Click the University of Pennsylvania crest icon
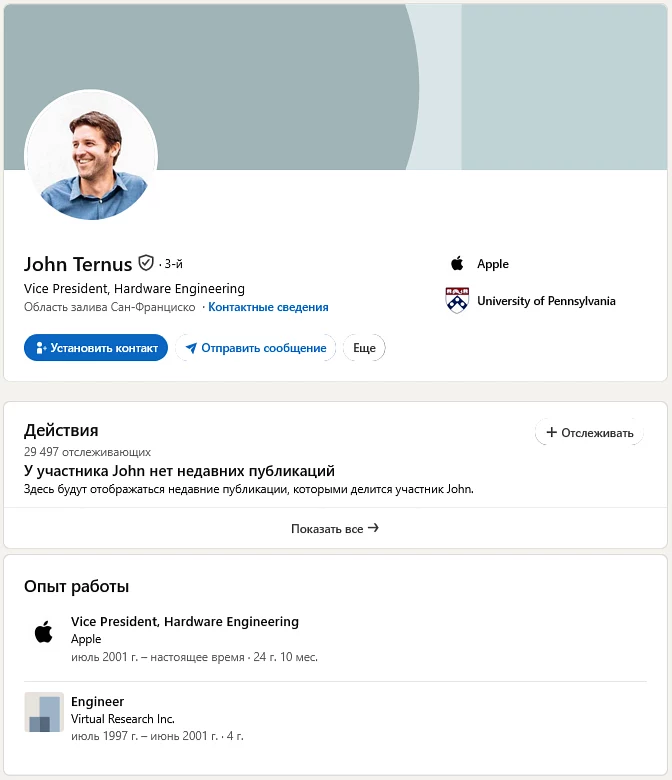672x780 pixels. (457, 301)
